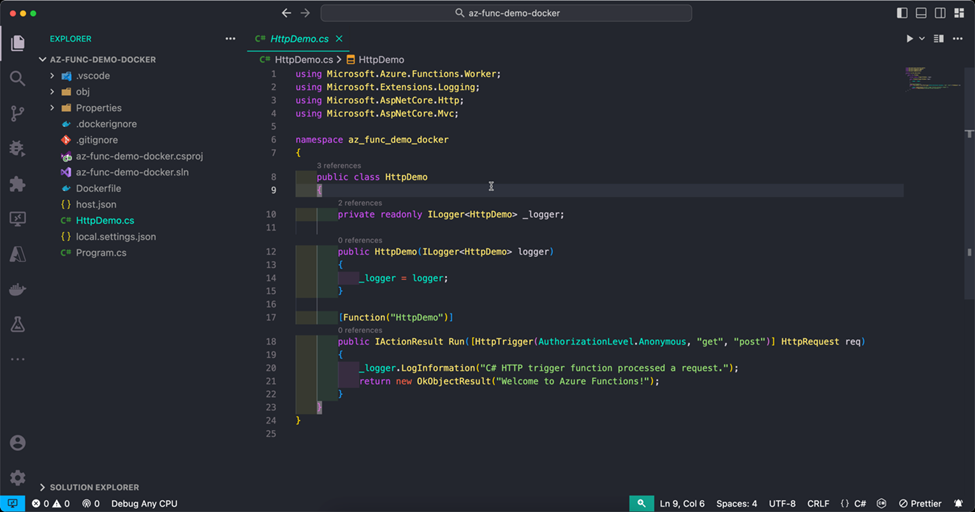
Task: Go to line via Ln 9, Col 6
Action: (x=682, y=503)
